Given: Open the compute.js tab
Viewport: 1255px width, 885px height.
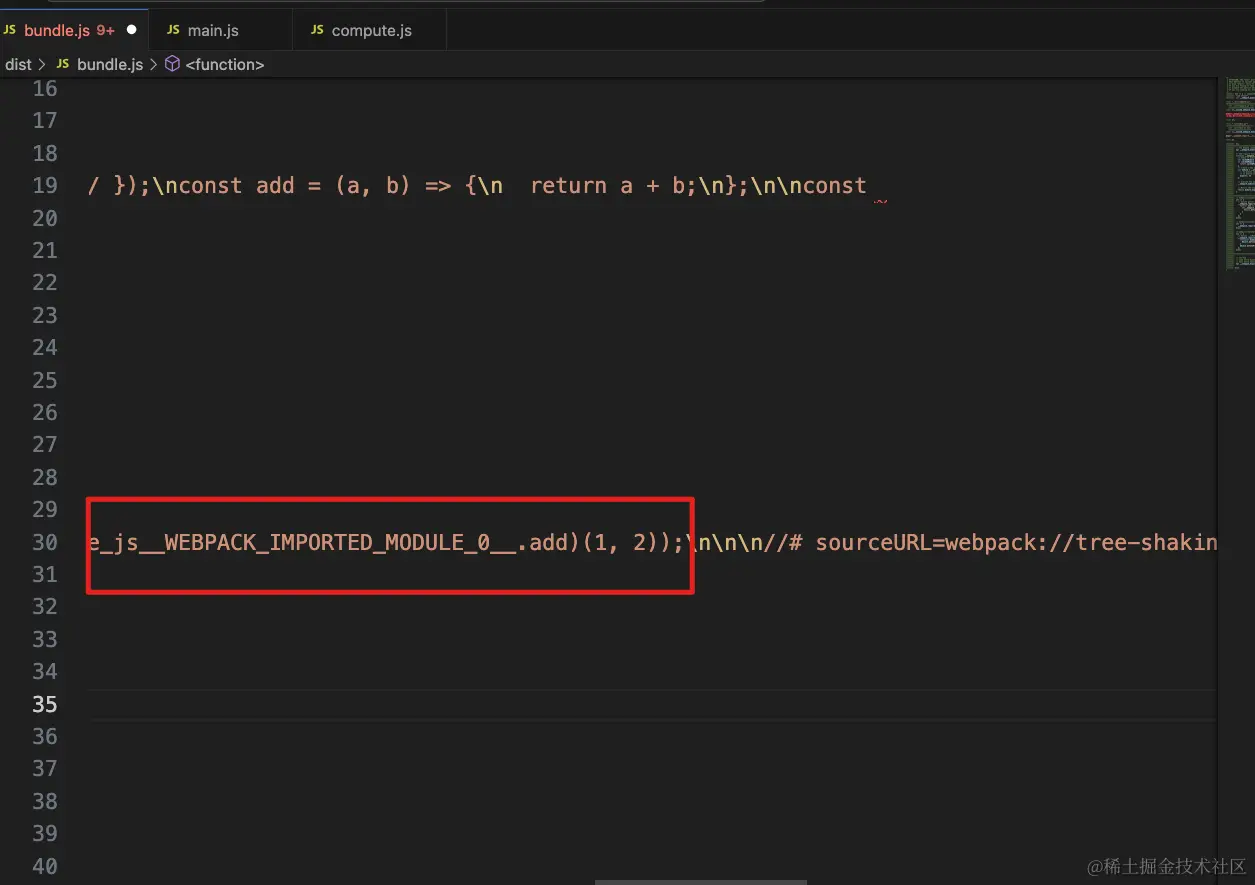Looking at the screenshot, I should coord(369,30).
